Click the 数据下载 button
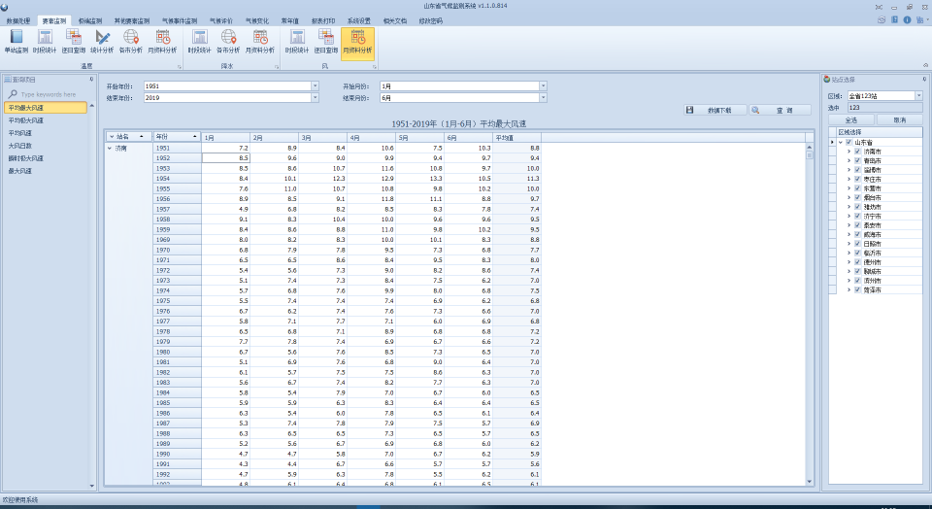932x509 pixels. (x=715, y=110)
